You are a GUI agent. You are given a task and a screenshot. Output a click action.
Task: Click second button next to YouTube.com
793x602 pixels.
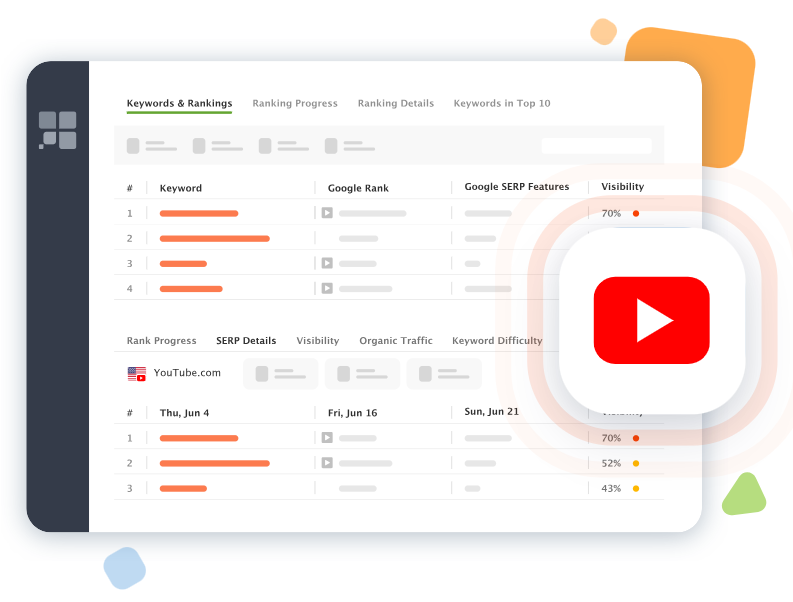click(x=363, y=374)
